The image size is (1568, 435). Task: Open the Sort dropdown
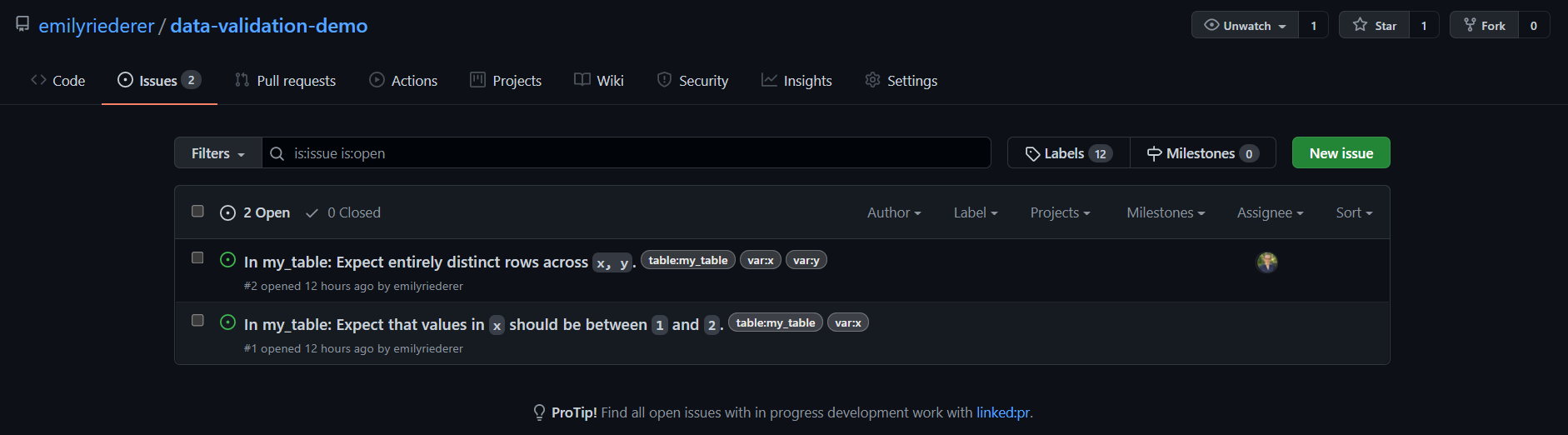1354,212
